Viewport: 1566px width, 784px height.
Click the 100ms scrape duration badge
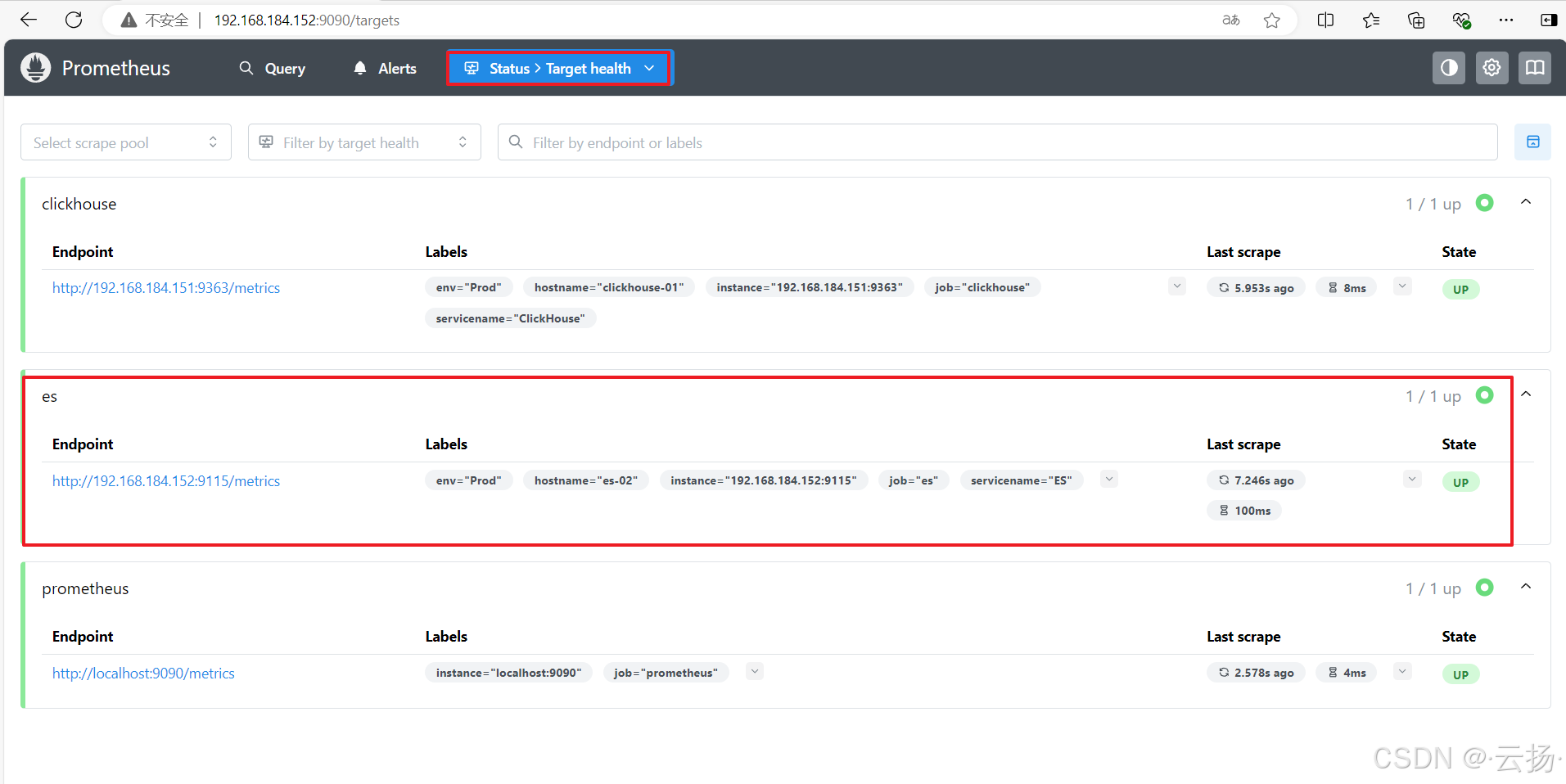point(1244,511)
